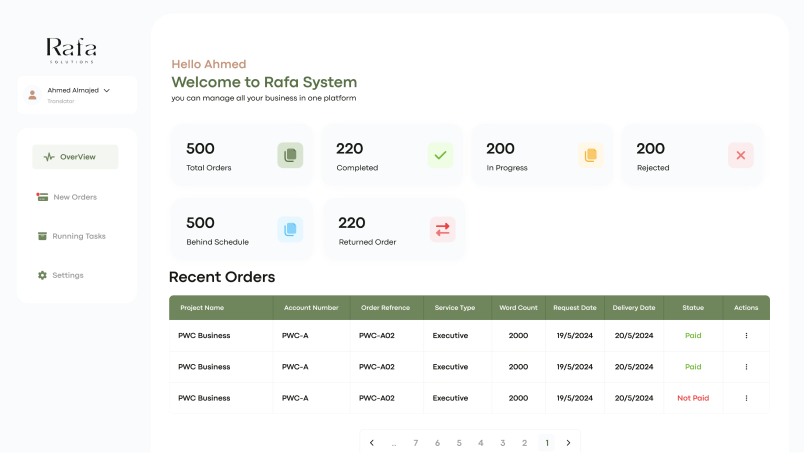Open actions menu for first PWC order
805x453 pixels.
pyautogui.click(x=746, y=336)
